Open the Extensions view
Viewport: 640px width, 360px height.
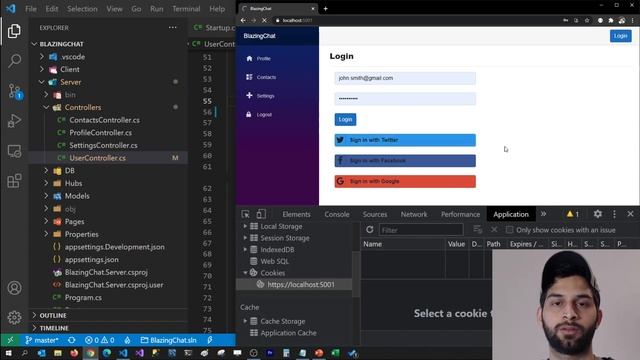pos(14,181)
